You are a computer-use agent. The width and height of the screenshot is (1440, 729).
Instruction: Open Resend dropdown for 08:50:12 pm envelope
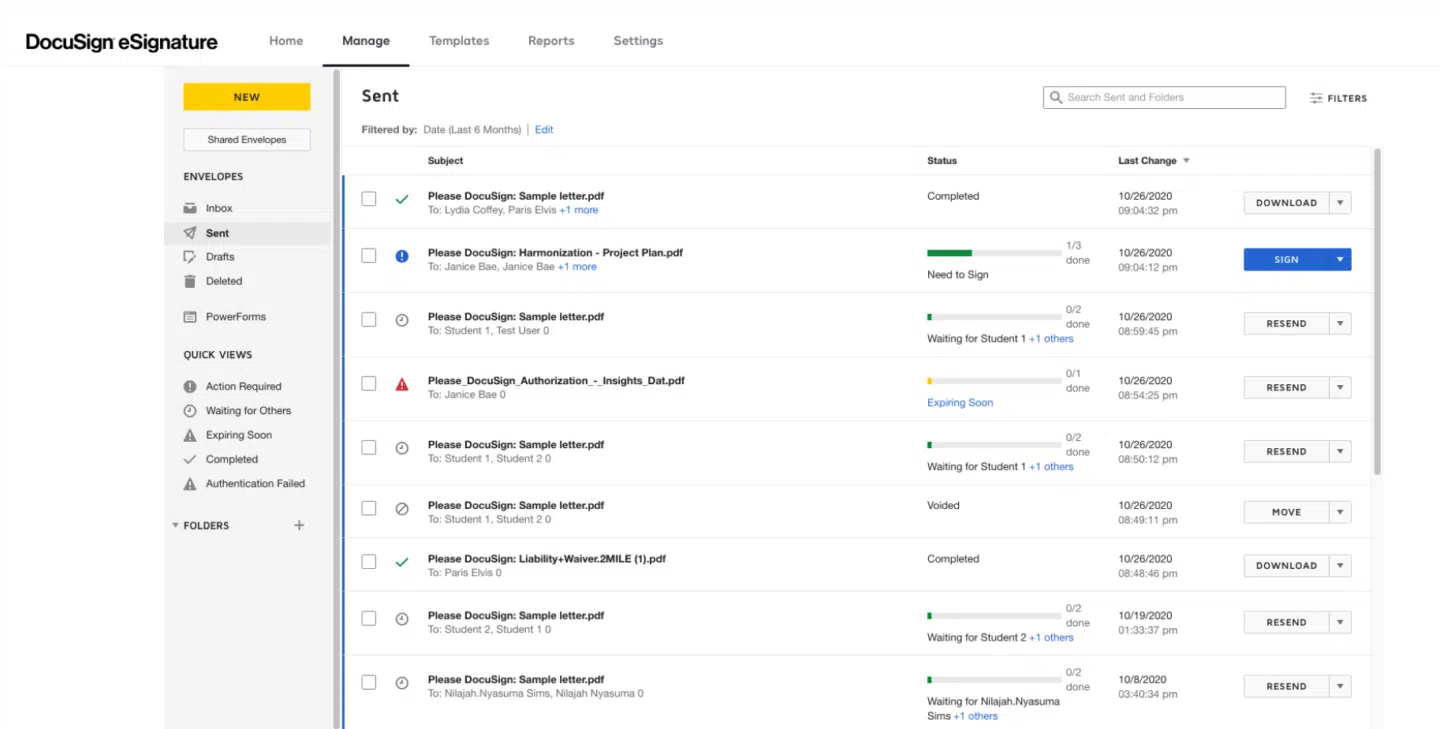pos(1341,452)
